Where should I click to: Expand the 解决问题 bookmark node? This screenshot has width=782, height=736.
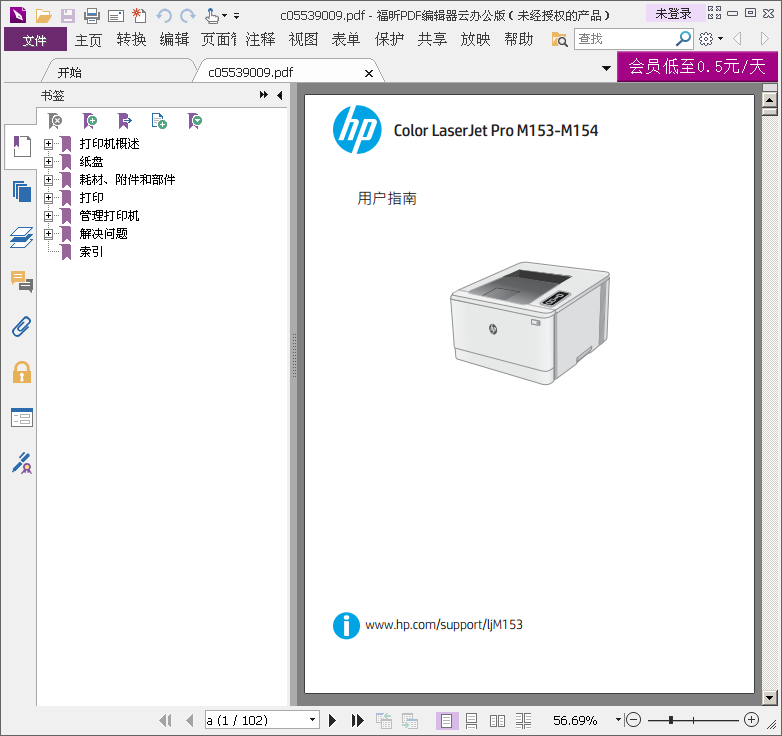48,234
